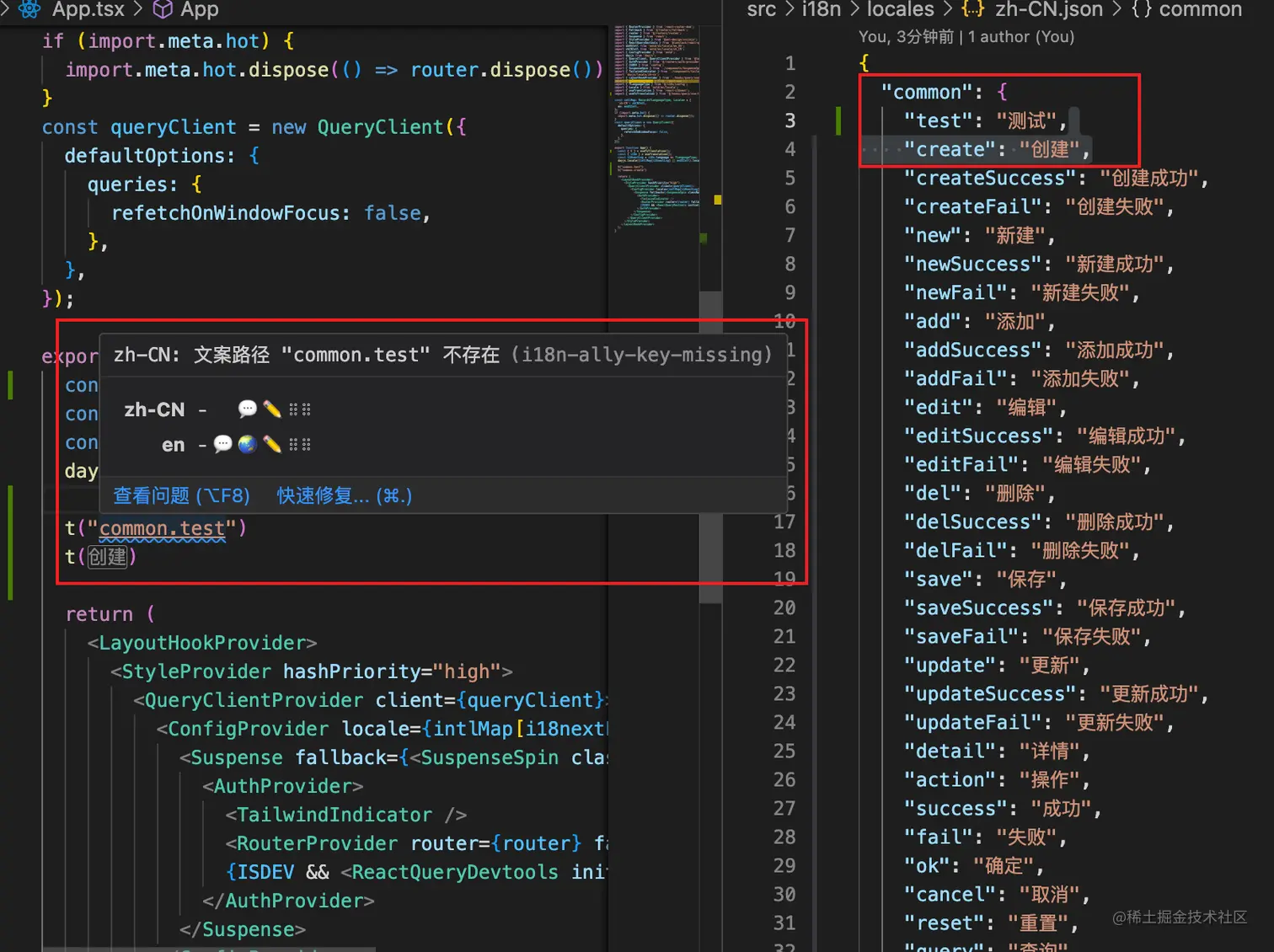The image size is (1274, 952).
Task: Select zh-CN.json in the breadcrumb
Action: 1049,9
